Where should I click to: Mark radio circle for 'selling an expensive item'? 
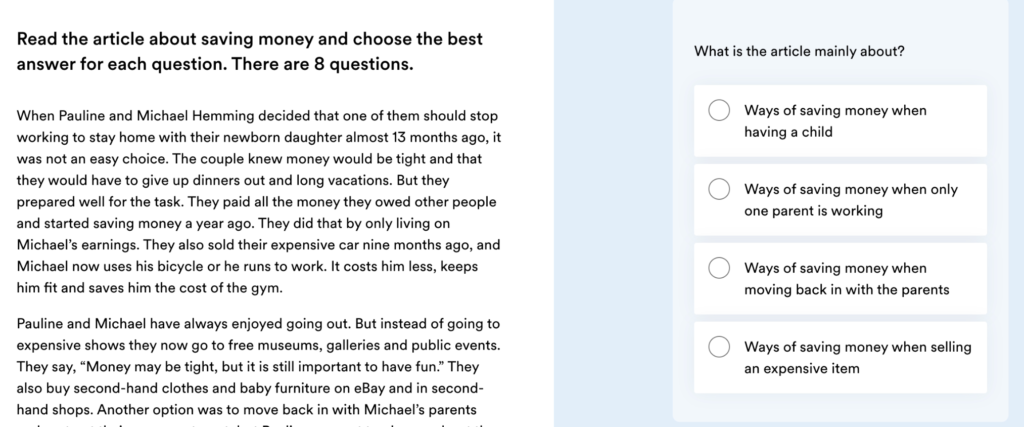pyautogui.click(x=719, y=347)
